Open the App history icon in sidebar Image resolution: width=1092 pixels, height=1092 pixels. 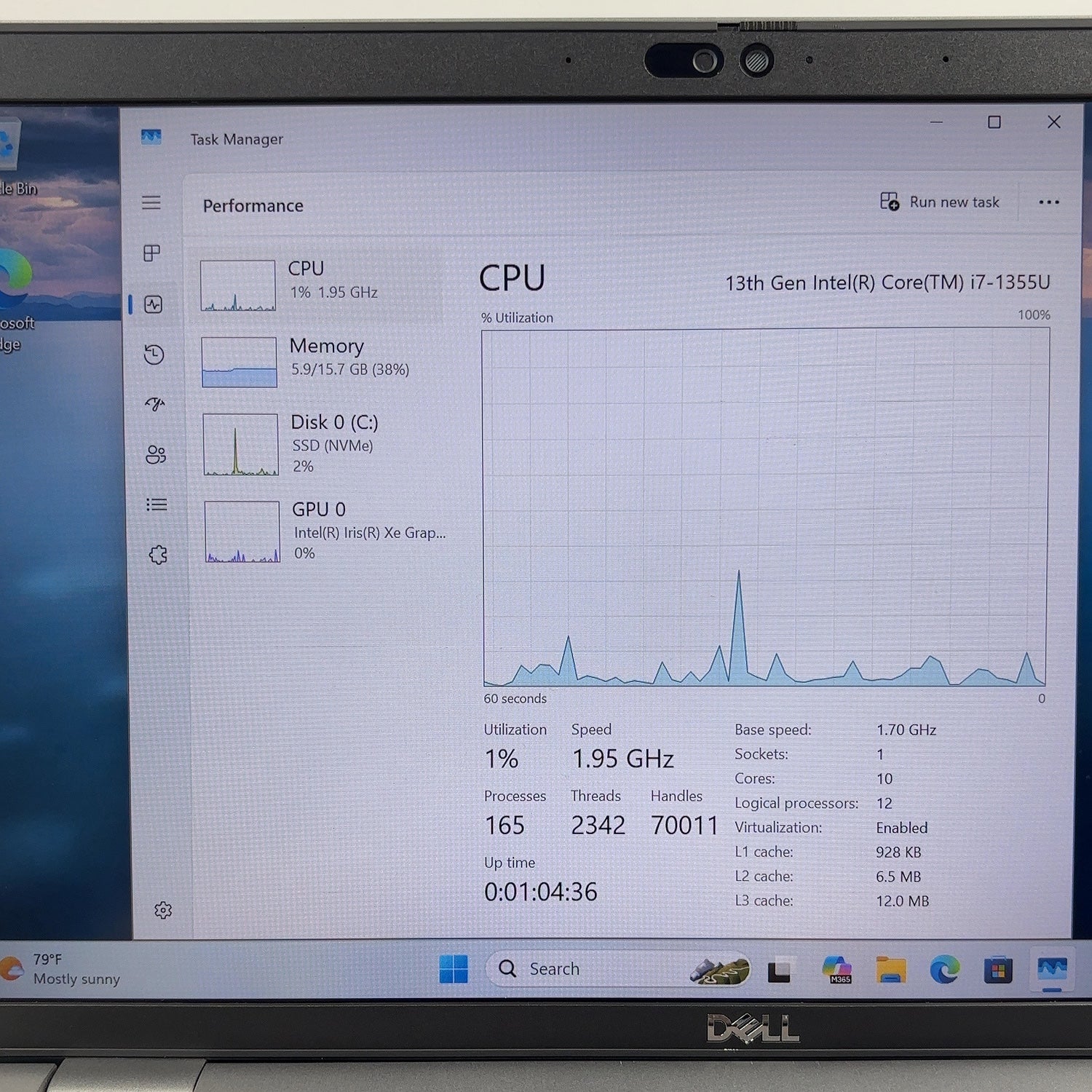(154, 355)
